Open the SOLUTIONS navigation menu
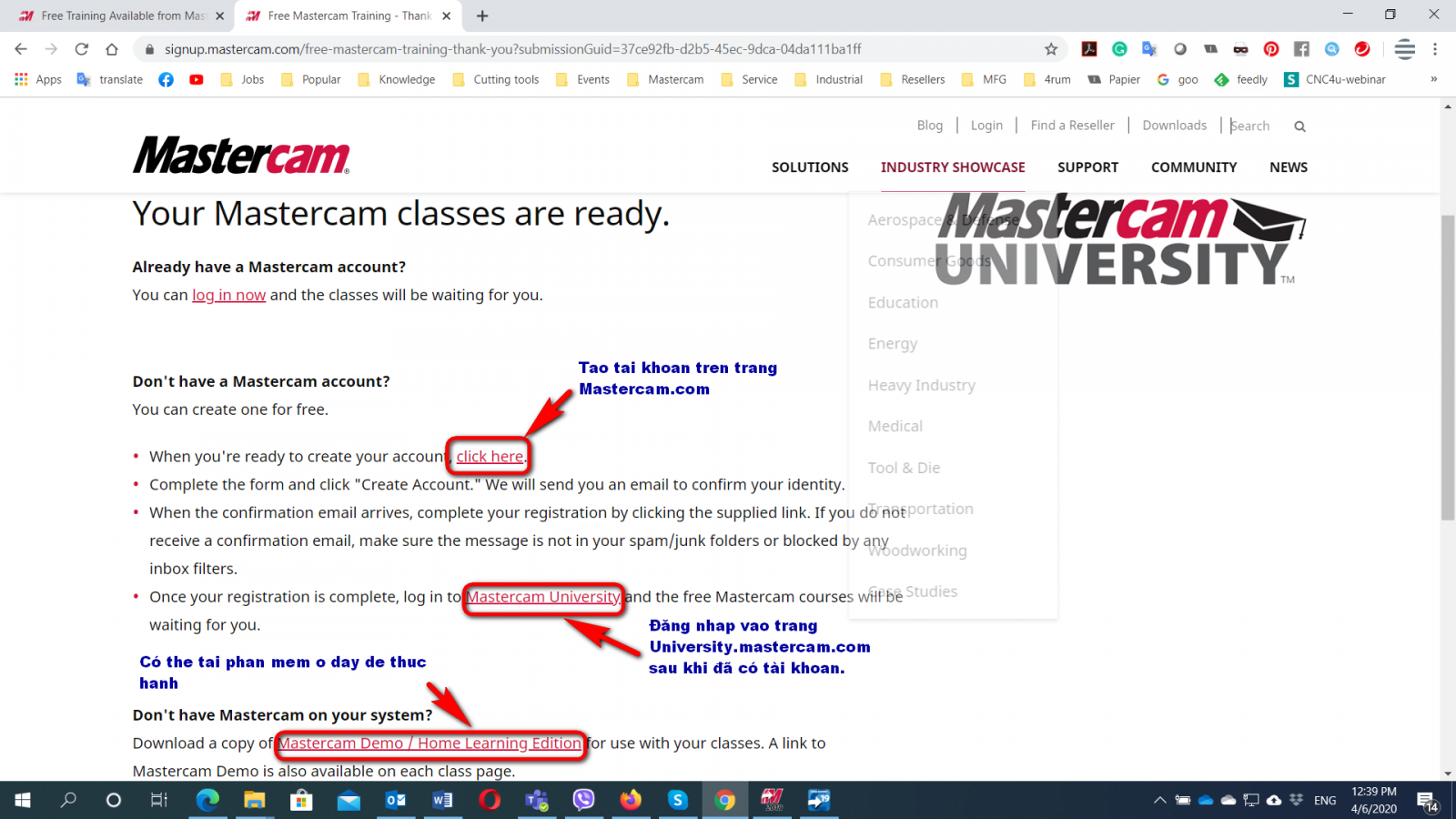Image resolution: width=1456 pixels, height=819 pixels. coord(810,167)
